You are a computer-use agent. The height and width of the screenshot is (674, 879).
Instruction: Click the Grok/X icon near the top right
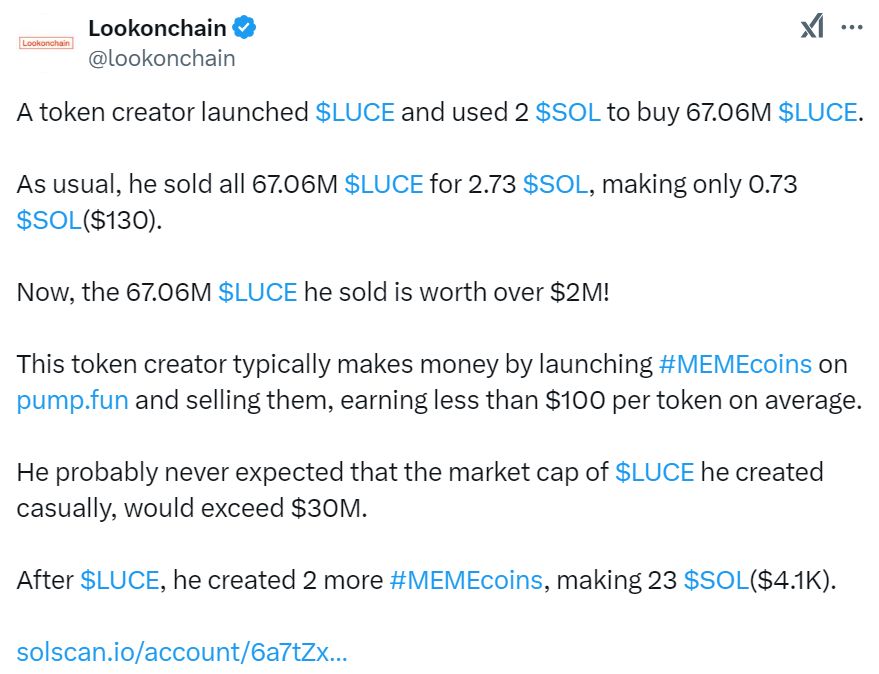pos(812,28)
